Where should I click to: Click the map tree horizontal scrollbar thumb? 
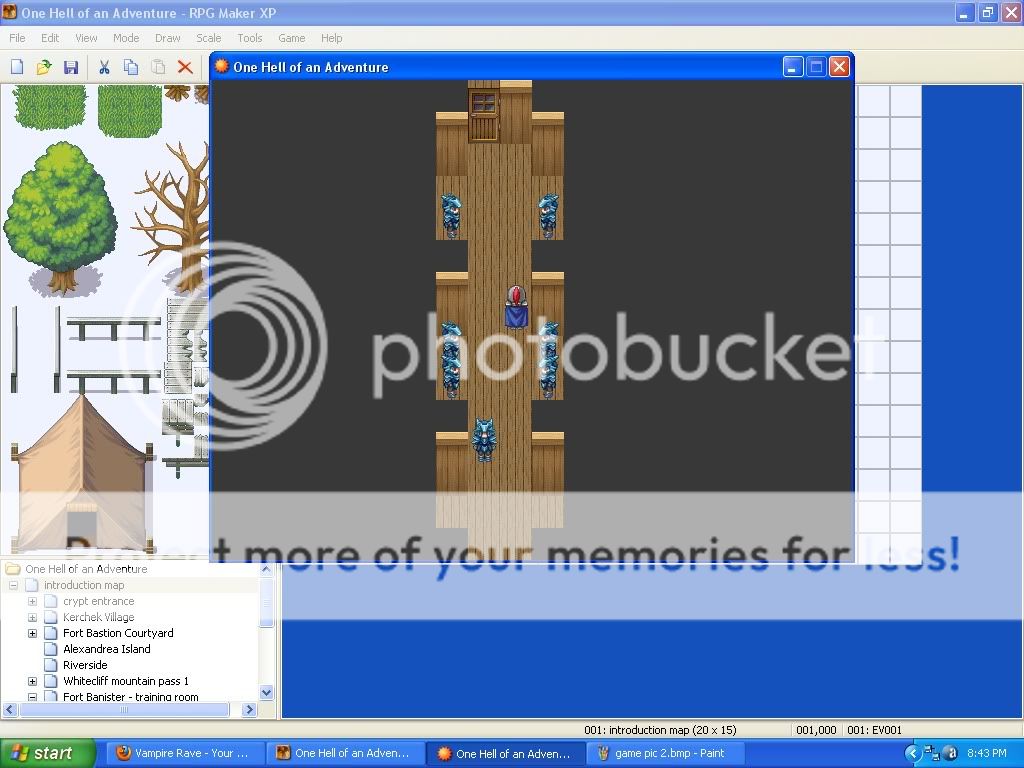(124, 709)
